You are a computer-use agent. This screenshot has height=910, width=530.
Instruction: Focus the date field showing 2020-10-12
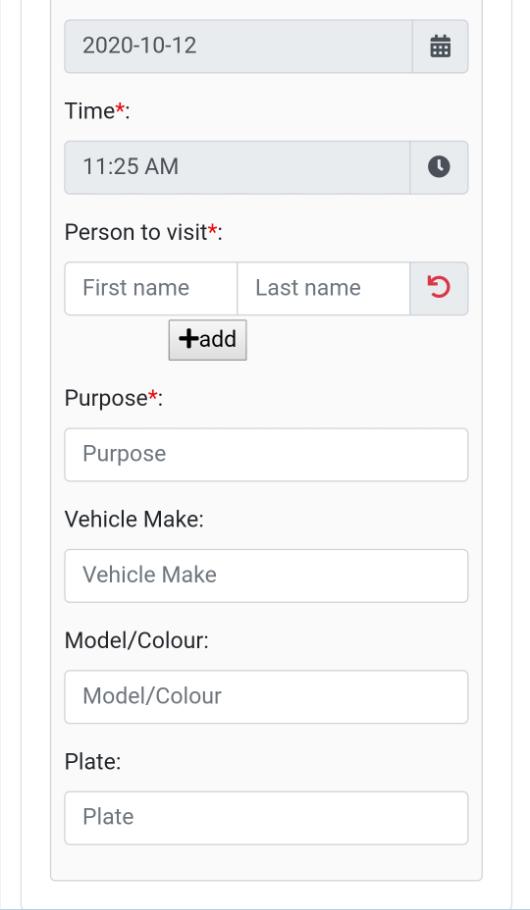pos(239,46)
